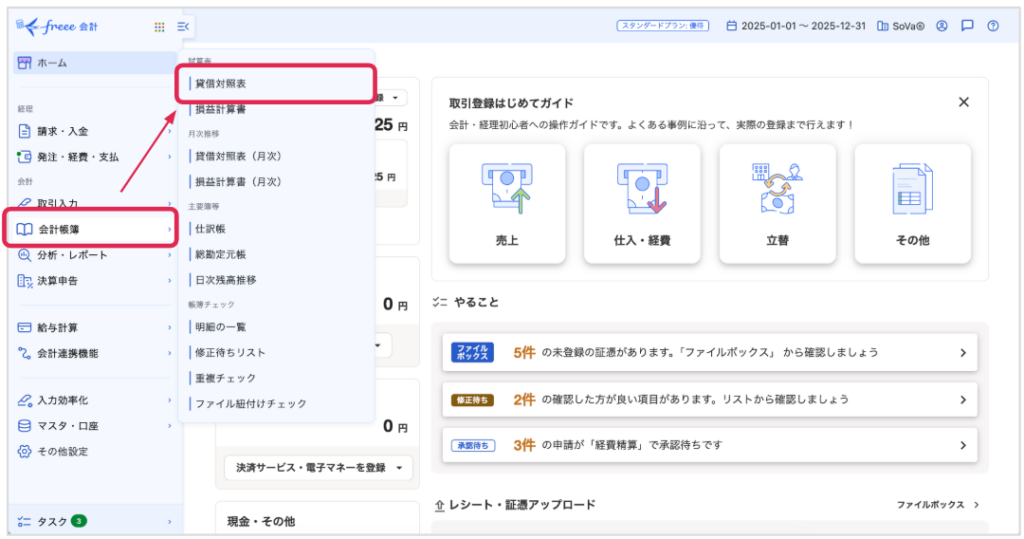
Task: Open the user account icon in header
Action: point(941,26)
